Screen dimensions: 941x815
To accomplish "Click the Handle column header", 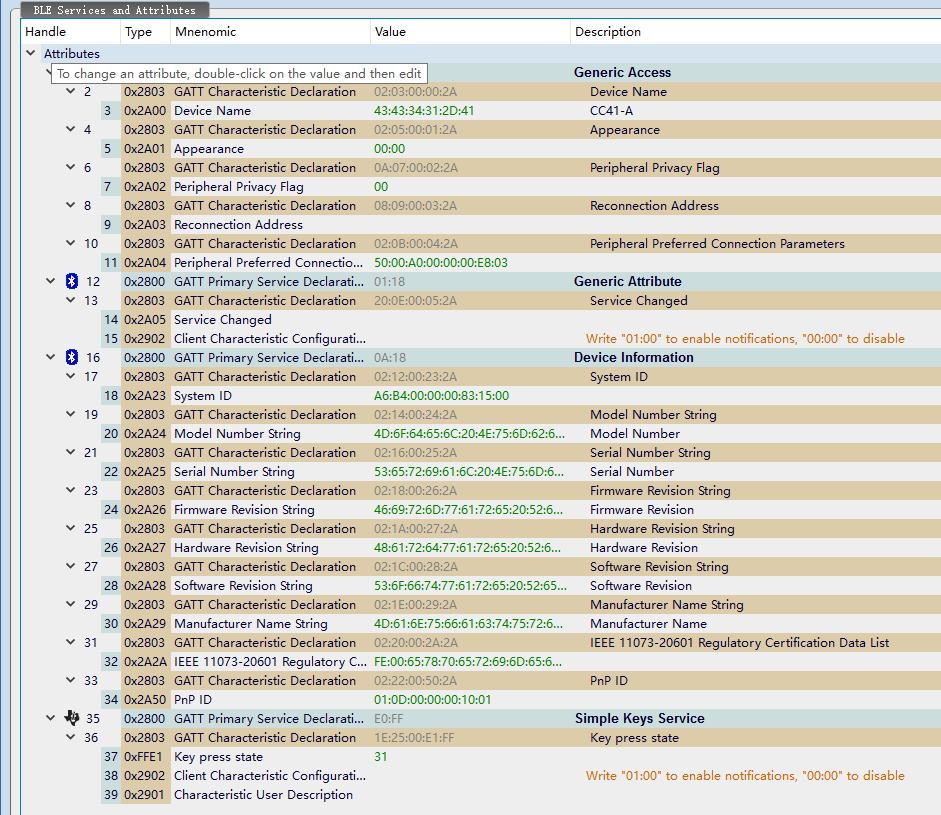I will (x=46, y=32).
